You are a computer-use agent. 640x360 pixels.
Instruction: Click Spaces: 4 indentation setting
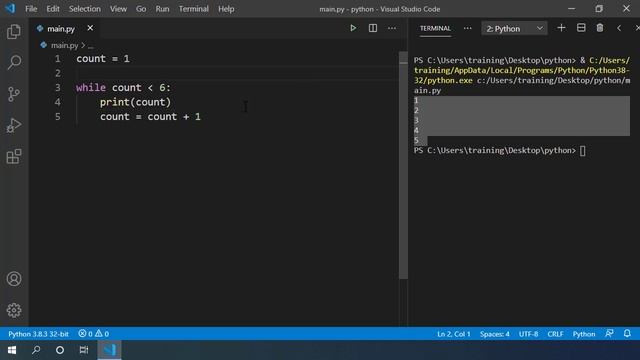pos(494,334)
